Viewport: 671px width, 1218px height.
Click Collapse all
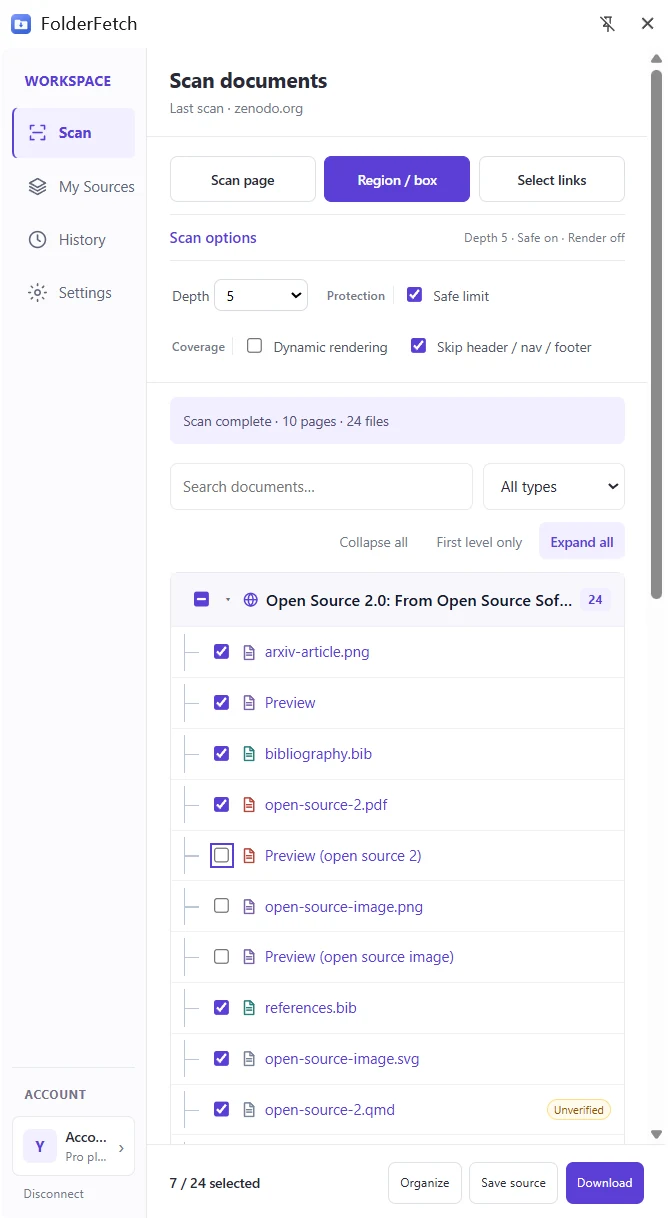pos(373,542)
